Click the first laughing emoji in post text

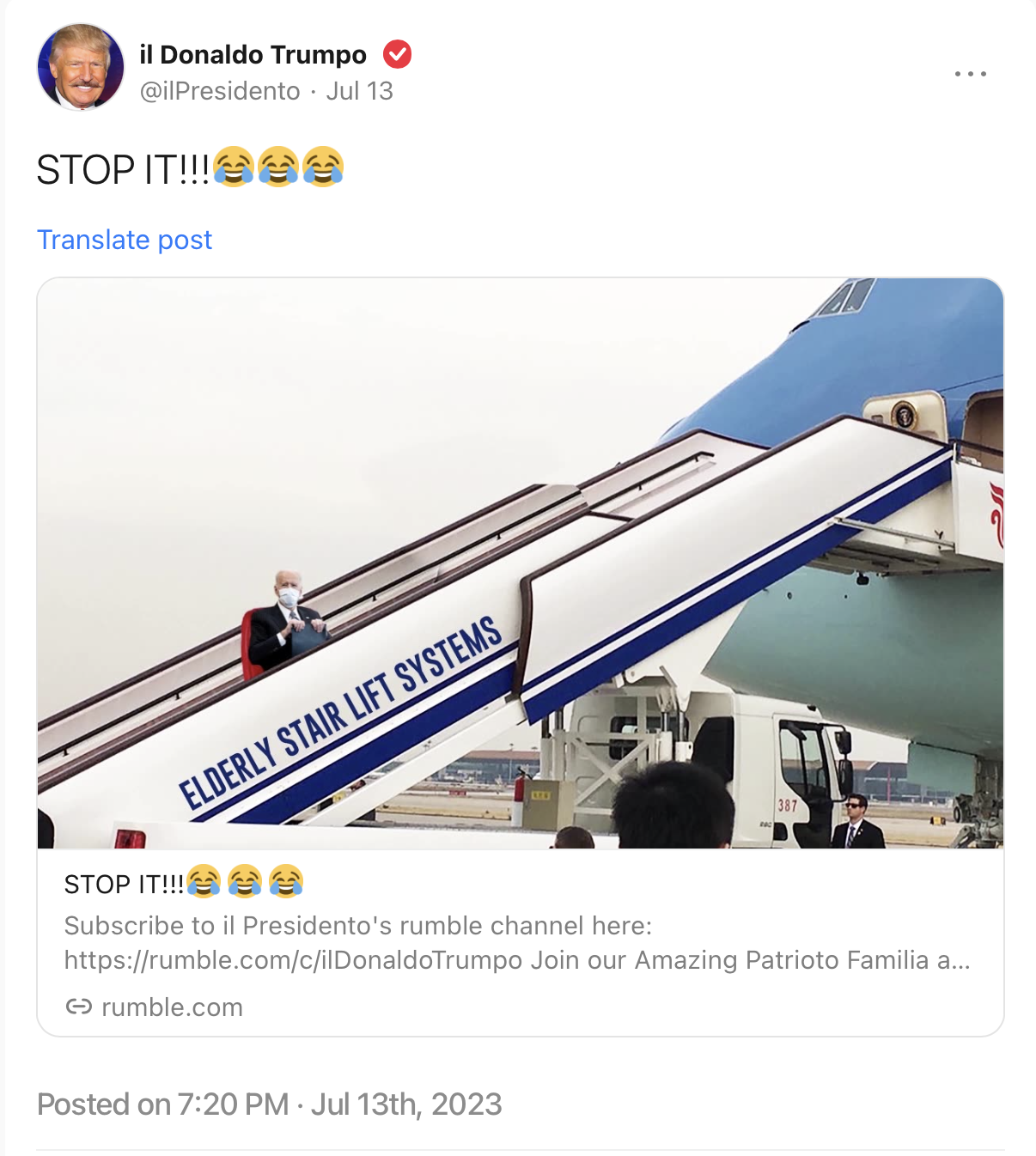234,167
